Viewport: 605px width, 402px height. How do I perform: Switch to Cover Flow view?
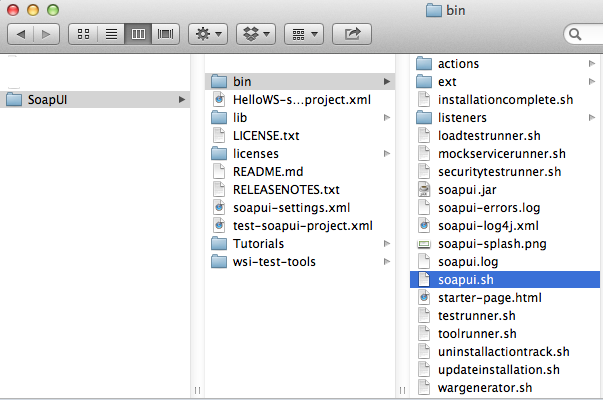click(166, 34)
